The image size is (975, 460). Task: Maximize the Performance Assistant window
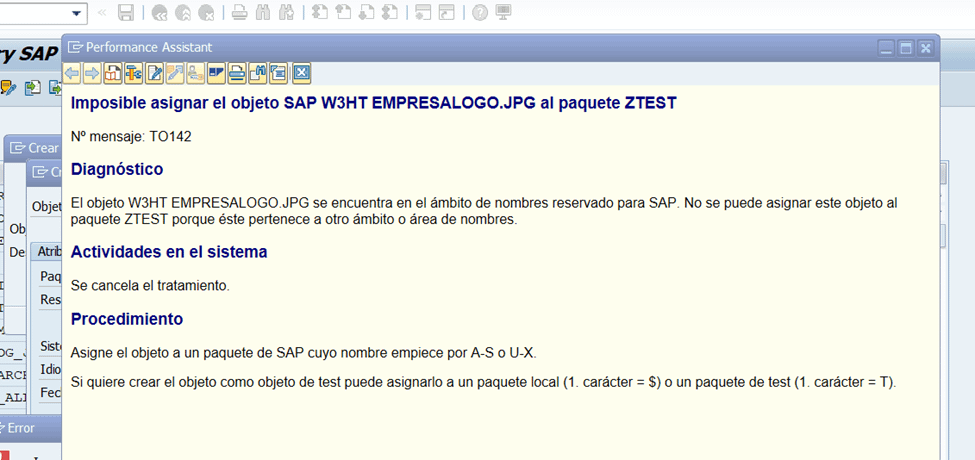[x=906, y=47]
